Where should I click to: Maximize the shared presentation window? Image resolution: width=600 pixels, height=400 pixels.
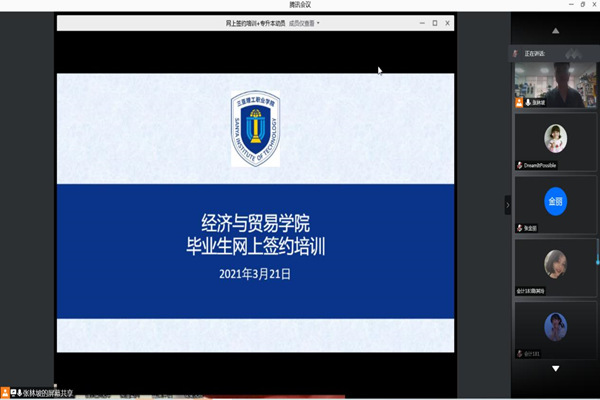tap(435, 22)
